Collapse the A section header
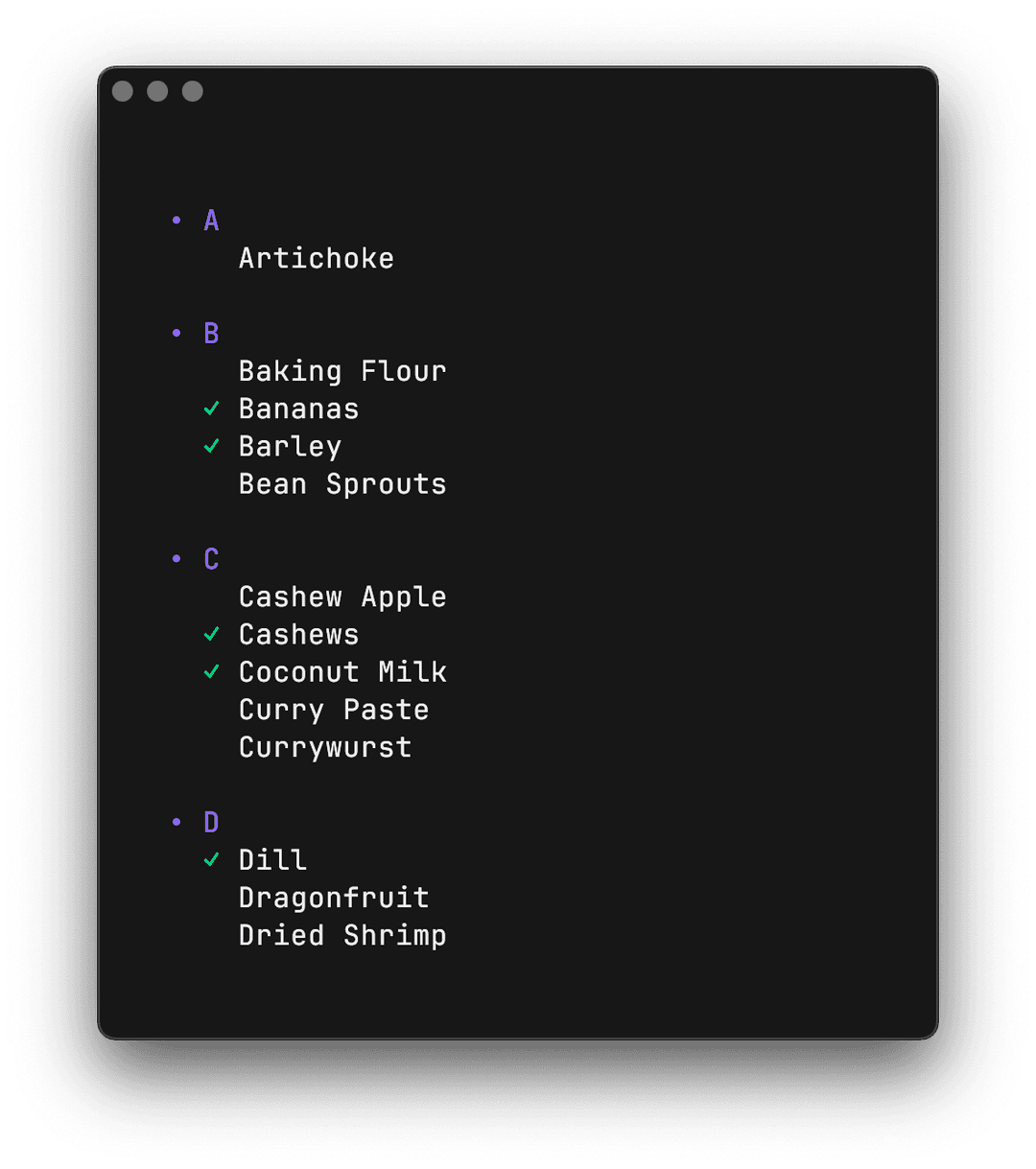 click(x=212, y=222)
